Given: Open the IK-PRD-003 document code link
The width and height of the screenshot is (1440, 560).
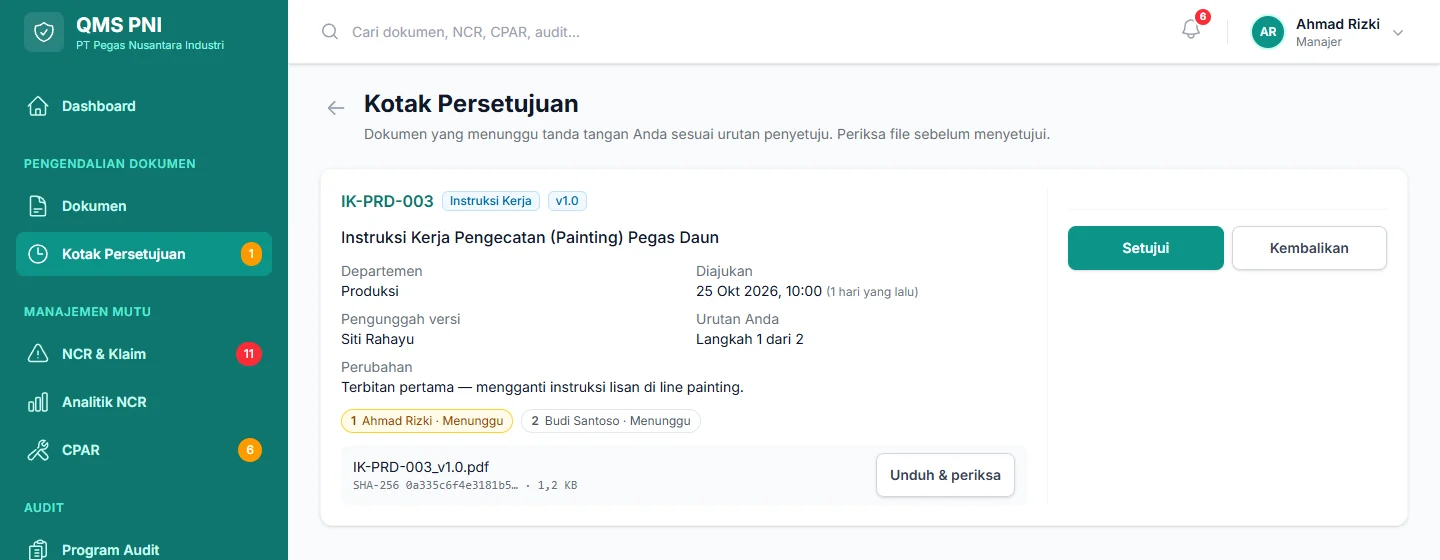Looking at the screenshot, I should tap(387, 201).
